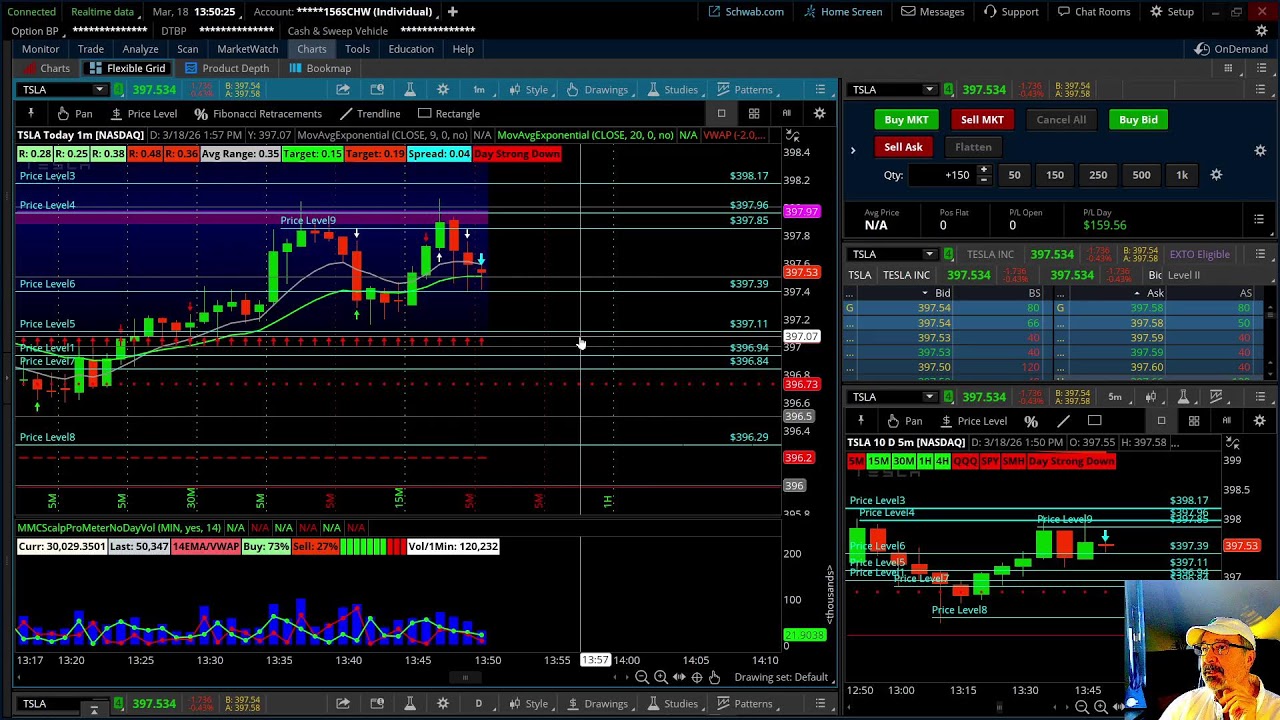Switch to the Product Depth subtab
This screenshot has width=1280, height=720.
[x=227, y=68]
